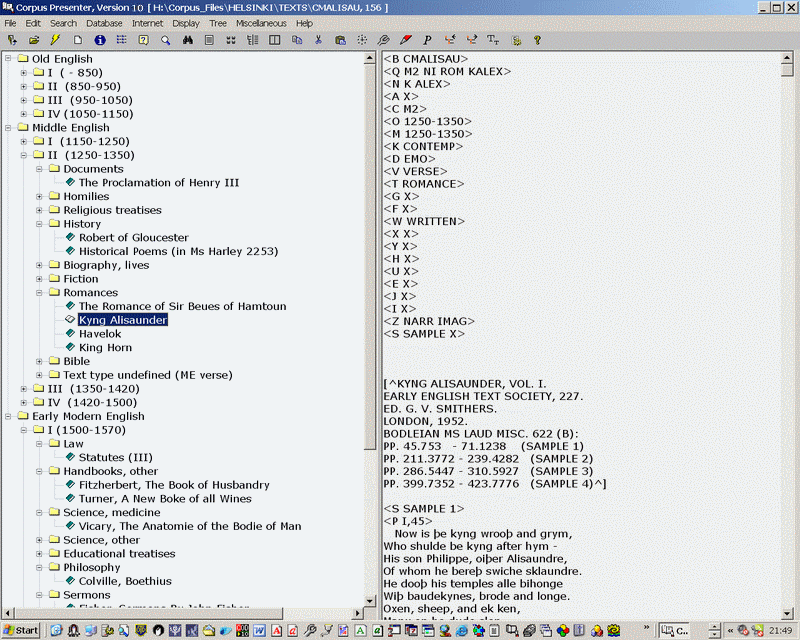Click the scissors cut icon
The height and width of the screenshot is (640, 800).
(318, 40)
